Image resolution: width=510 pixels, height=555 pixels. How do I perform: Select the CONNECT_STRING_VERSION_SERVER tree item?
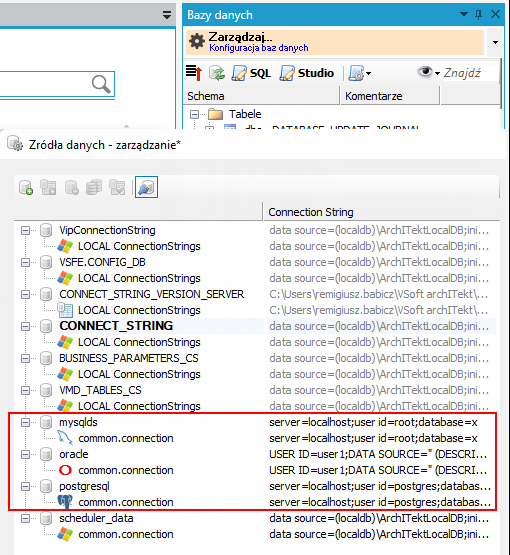152,294
